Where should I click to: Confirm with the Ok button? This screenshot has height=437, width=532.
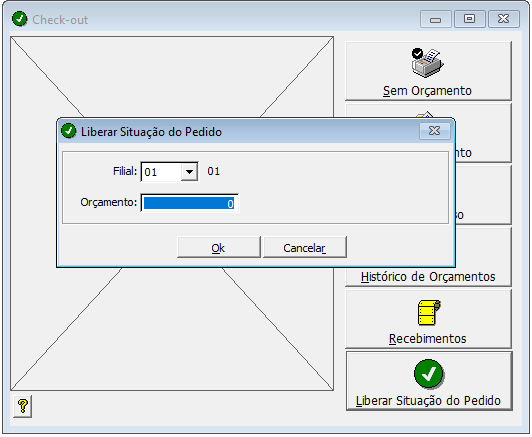point(218,248)
